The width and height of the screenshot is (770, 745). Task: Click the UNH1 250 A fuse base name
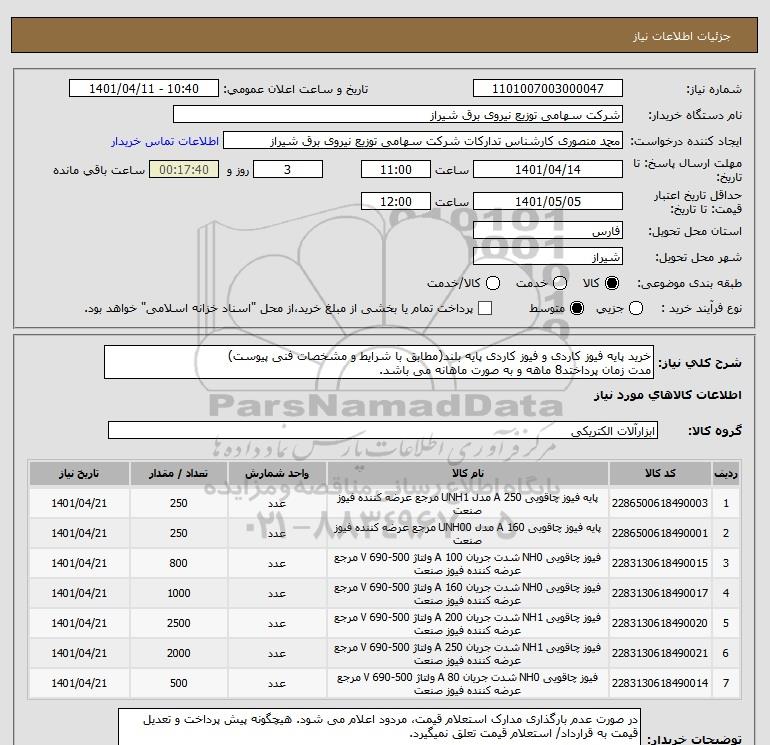[468, 504]
